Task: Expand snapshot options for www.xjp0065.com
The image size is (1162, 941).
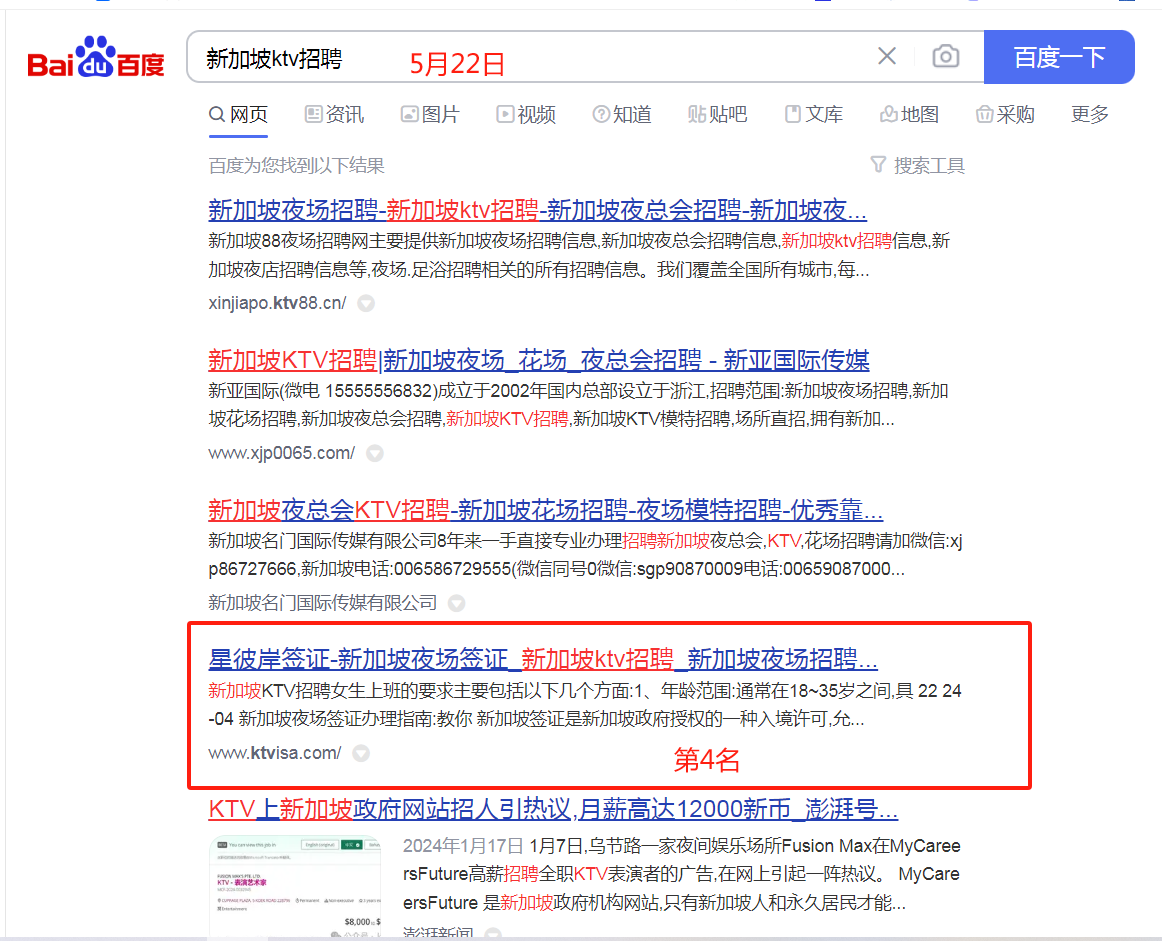Action: [x=374, y=453]
